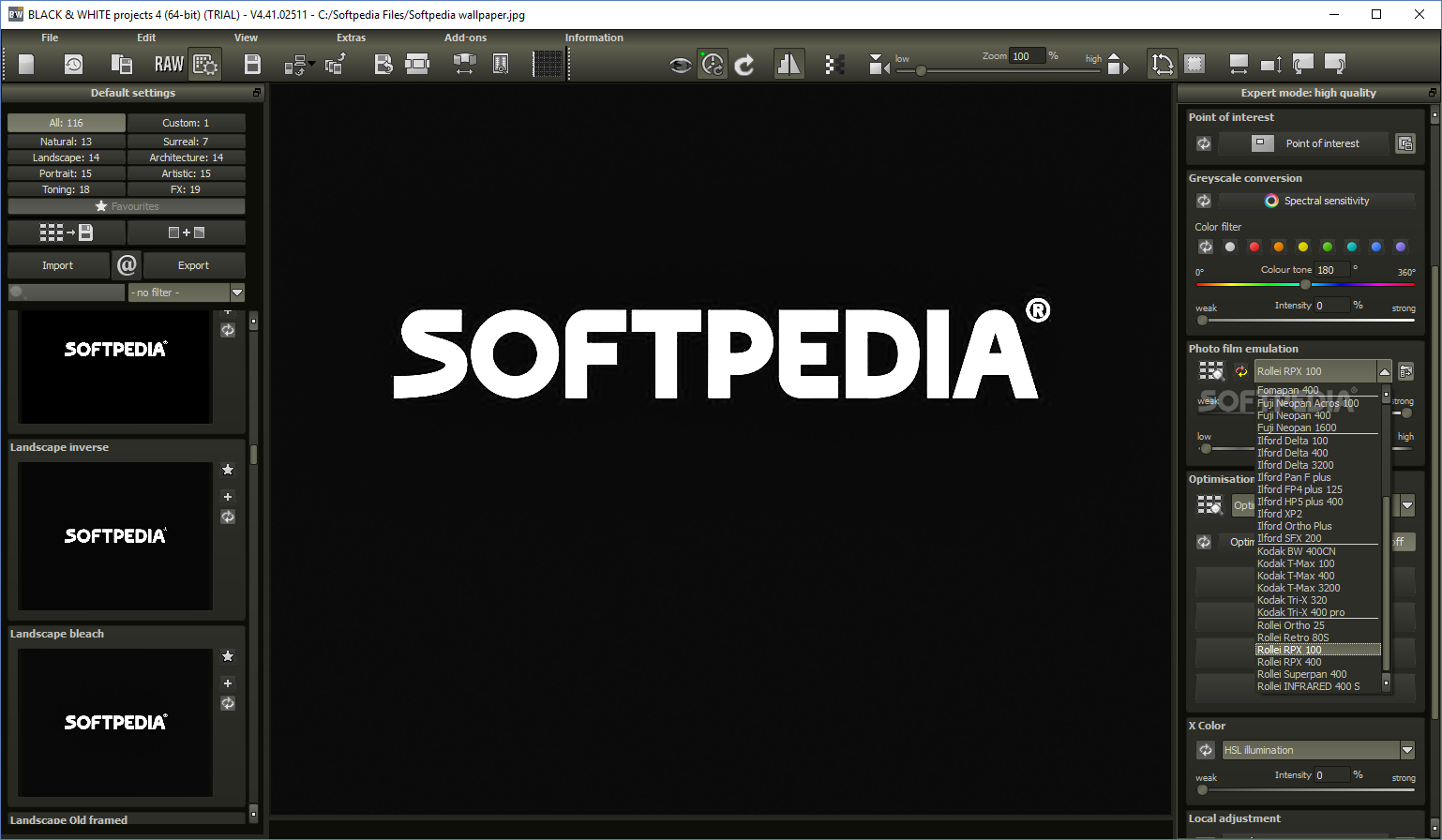Open the film emulation grid-magnifier icon
Screen dimensions: 1442x840
(x=1211, y=371)
